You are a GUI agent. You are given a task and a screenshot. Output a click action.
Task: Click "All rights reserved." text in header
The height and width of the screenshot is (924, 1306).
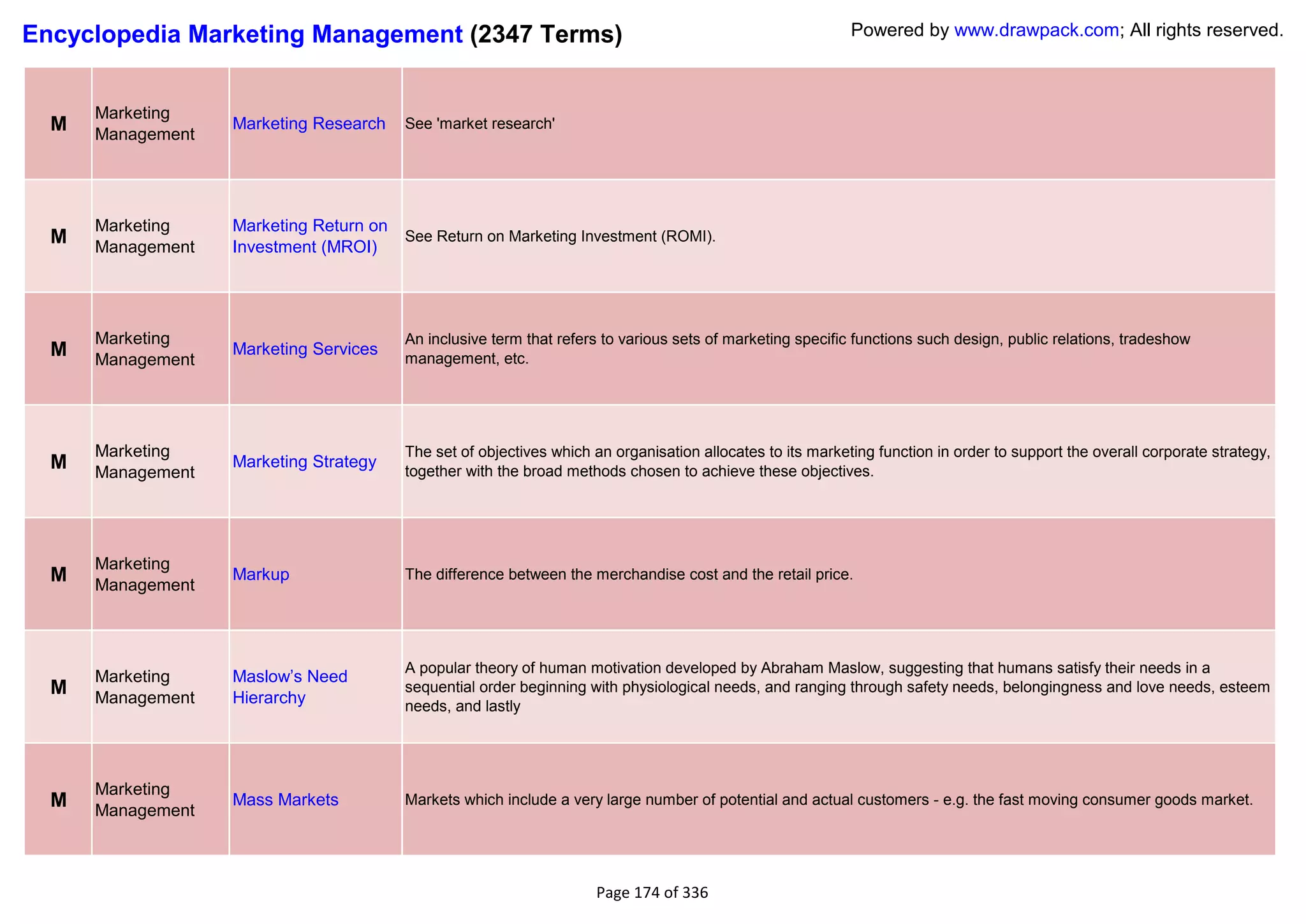click(1207, 30)
